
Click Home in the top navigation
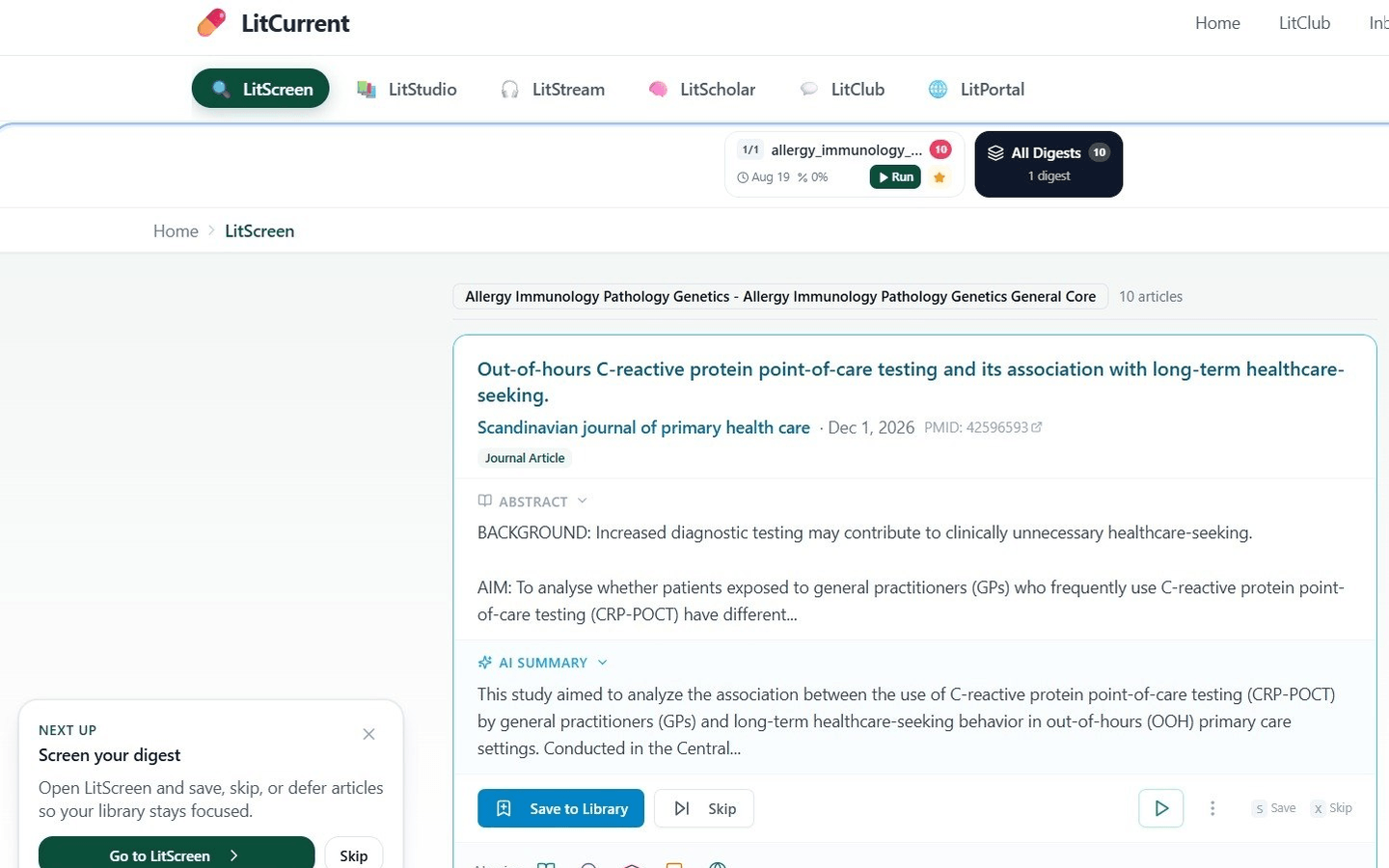tap(1217, 23)
